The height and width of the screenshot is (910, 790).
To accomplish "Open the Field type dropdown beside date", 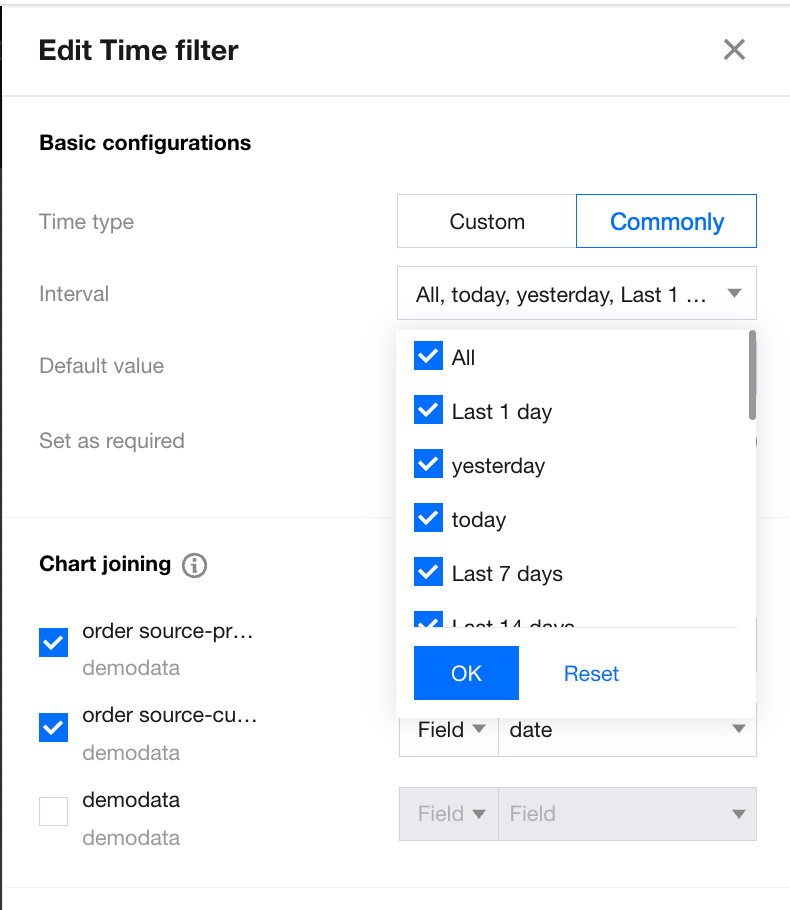I will [449, 730].
